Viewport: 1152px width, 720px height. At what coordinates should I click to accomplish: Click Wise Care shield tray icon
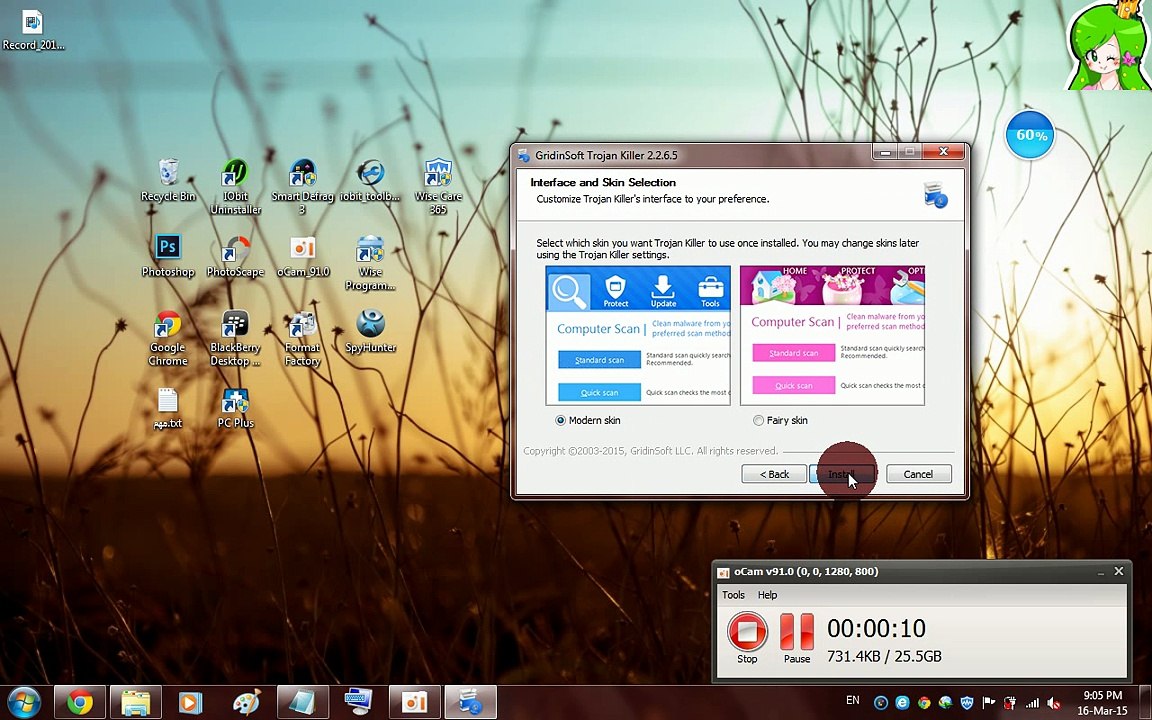tap(967, 703)
